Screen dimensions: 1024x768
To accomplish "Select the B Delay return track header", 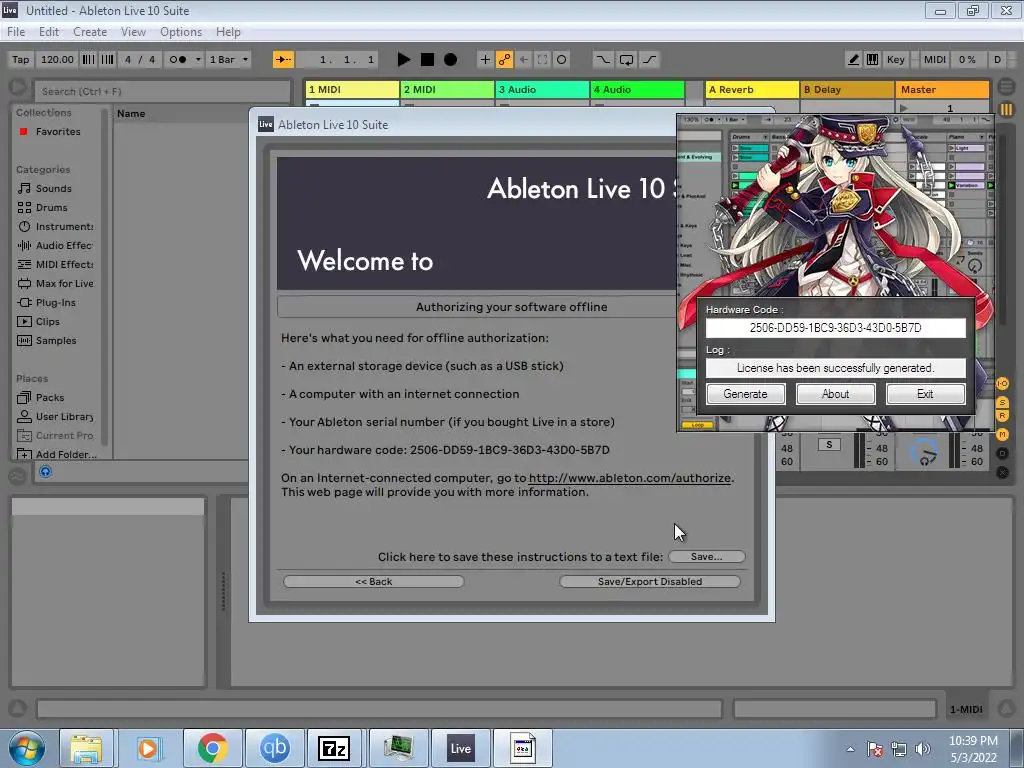I will [847, 89].
